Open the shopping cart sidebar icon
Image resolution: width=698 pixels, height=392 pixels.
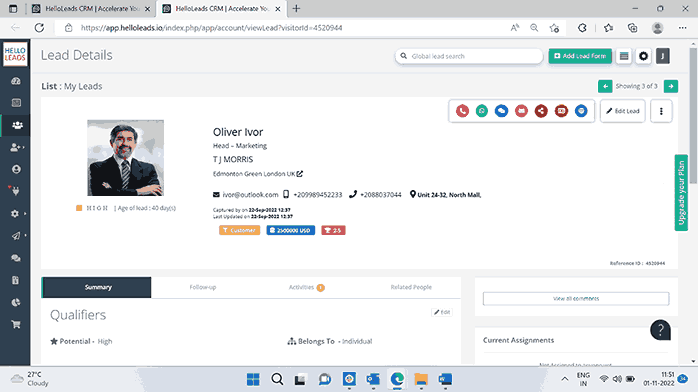click(x=16, y=324)
